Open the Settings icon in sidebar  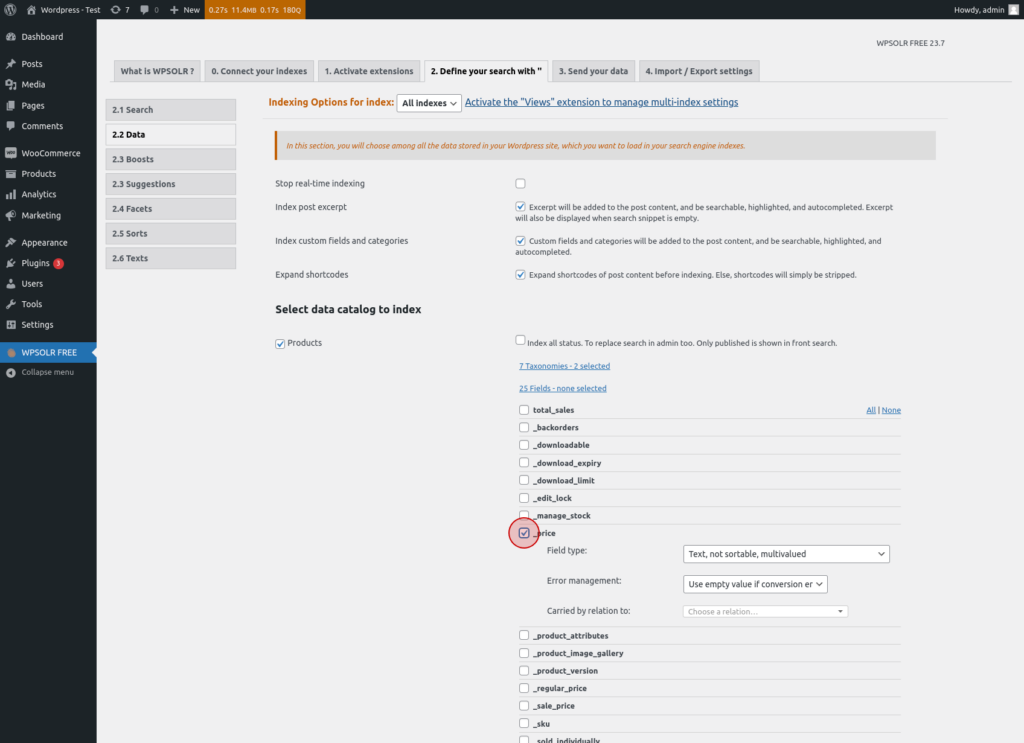click(10, 325)
